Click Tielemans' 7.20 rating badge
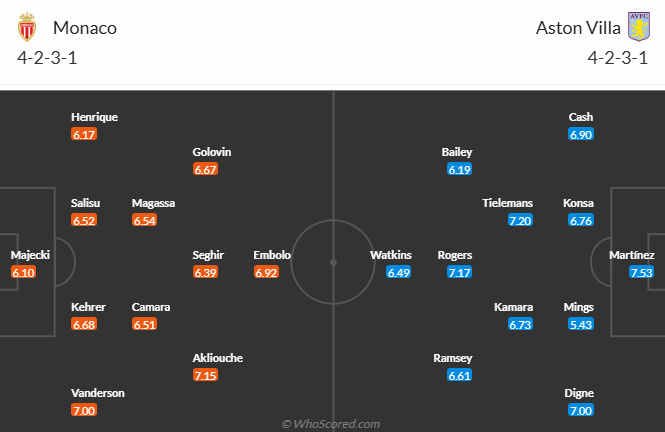Screen dimensions: 665x432 [520, 220]
